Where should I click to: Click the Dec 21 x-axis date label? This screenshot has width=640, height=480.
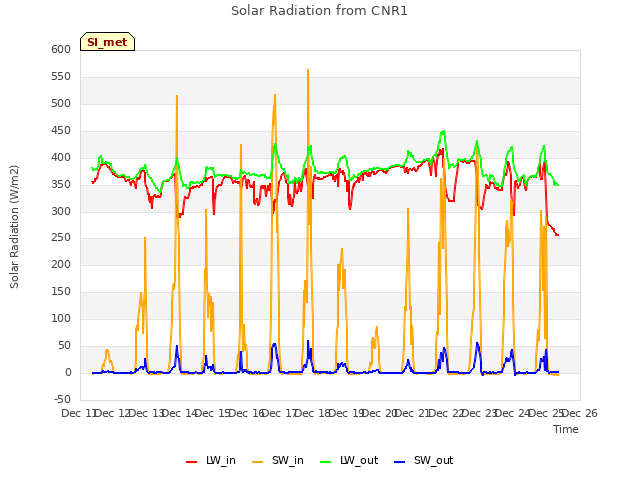[413, 413]
